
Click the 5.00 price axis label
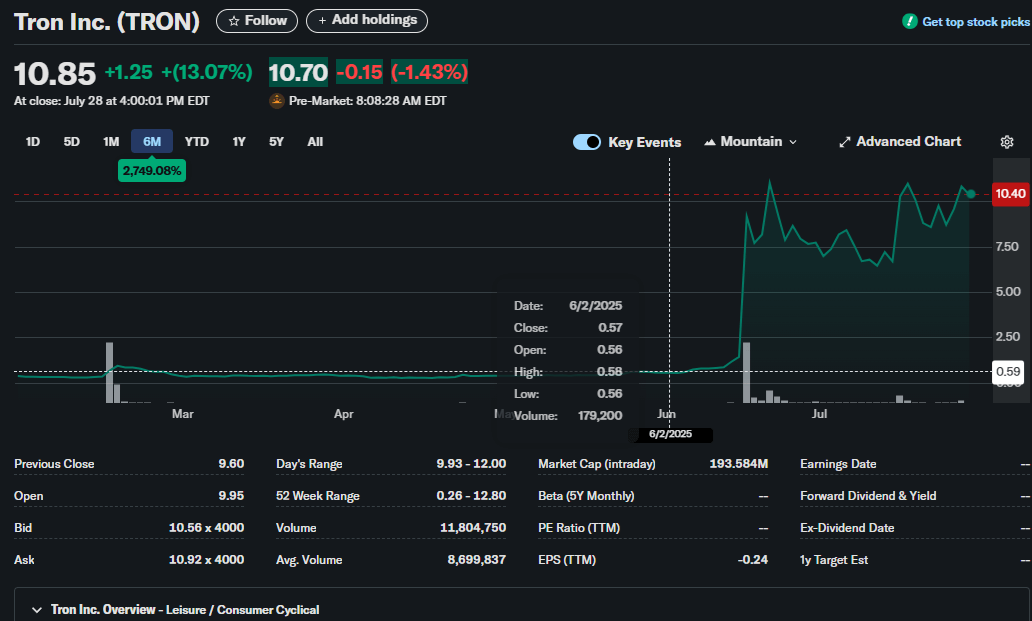[1008, 291]
